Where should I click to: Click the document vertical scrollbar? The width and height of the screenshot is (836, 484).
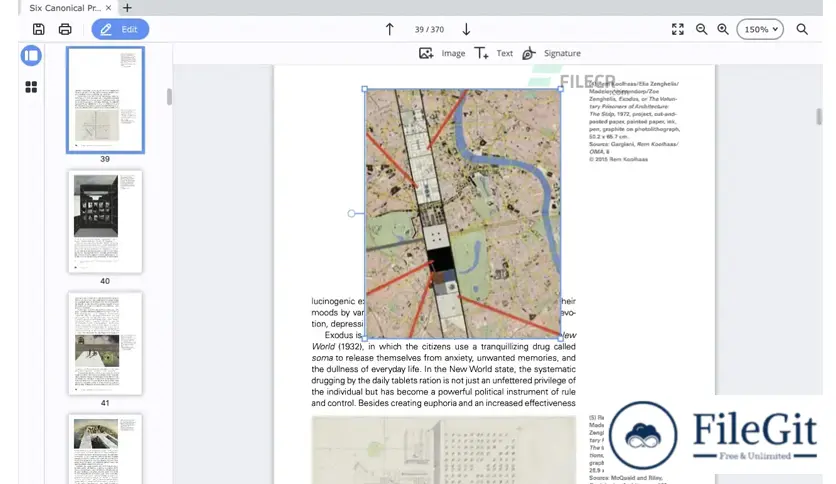[819, 116]
